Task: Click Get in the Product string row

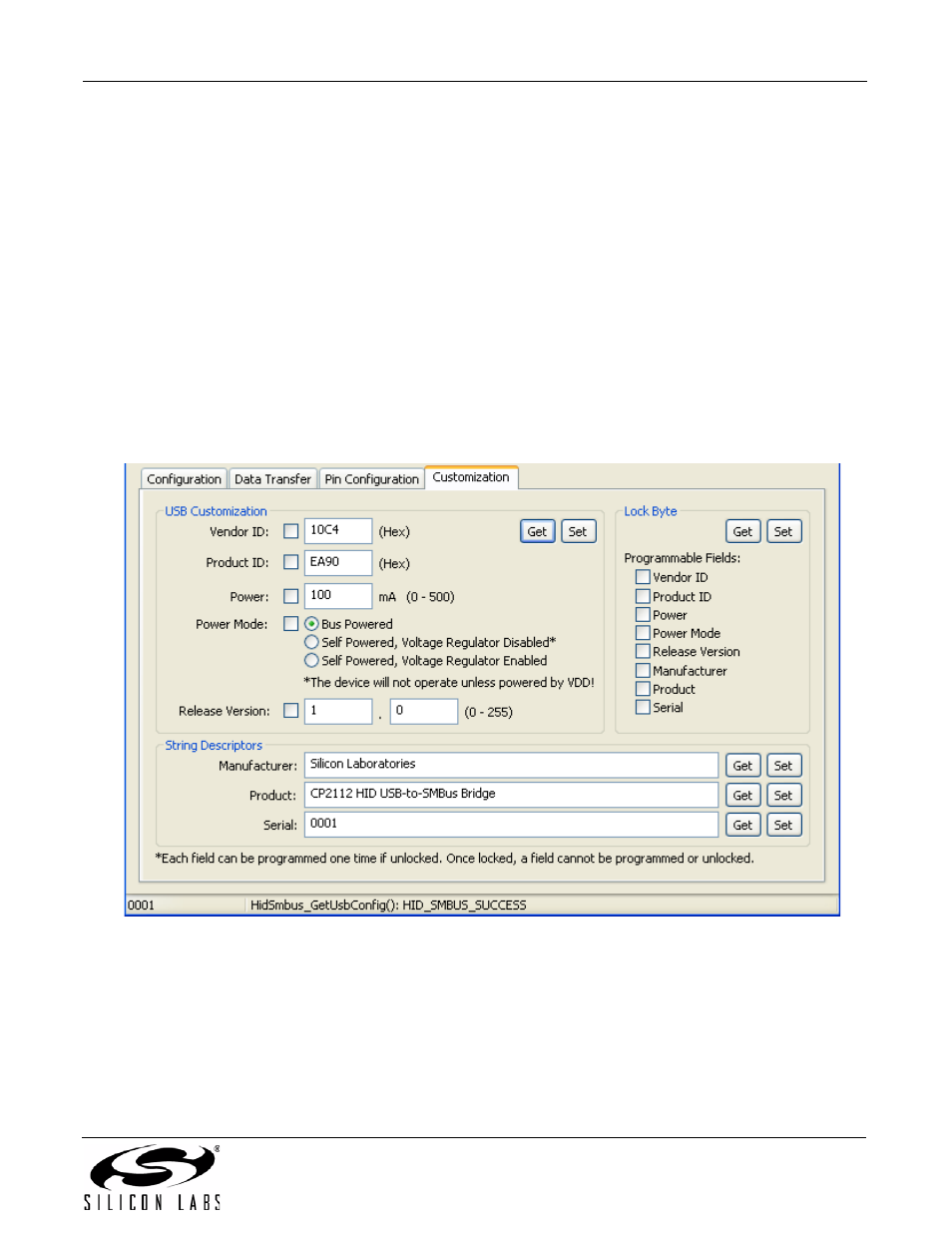Action: point(742,796)
